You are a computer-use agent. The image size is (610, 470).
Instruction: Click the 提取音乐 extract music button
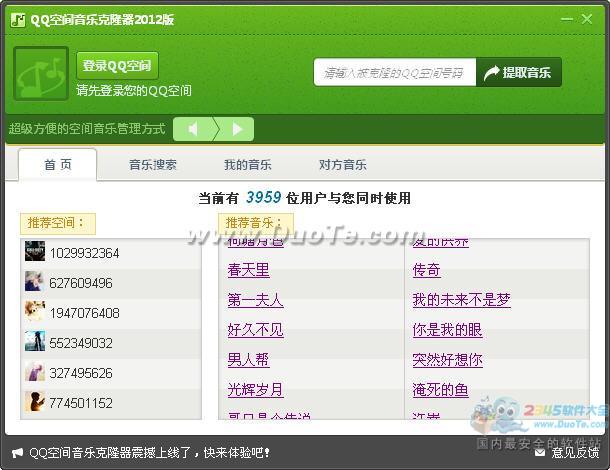519,72
